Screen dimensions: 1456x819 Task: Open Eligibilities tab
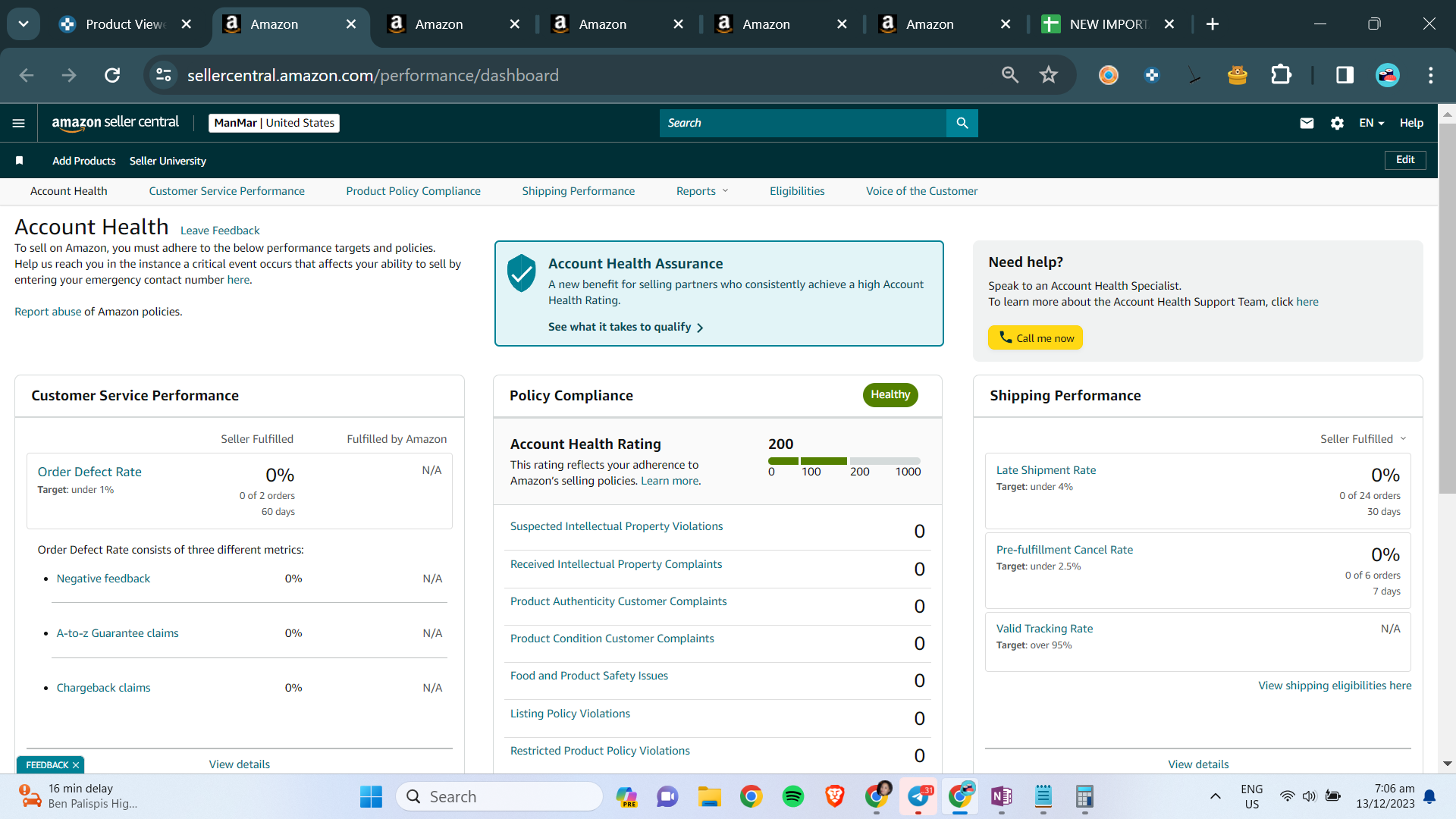pyautogui.click(x=797, y=191)
